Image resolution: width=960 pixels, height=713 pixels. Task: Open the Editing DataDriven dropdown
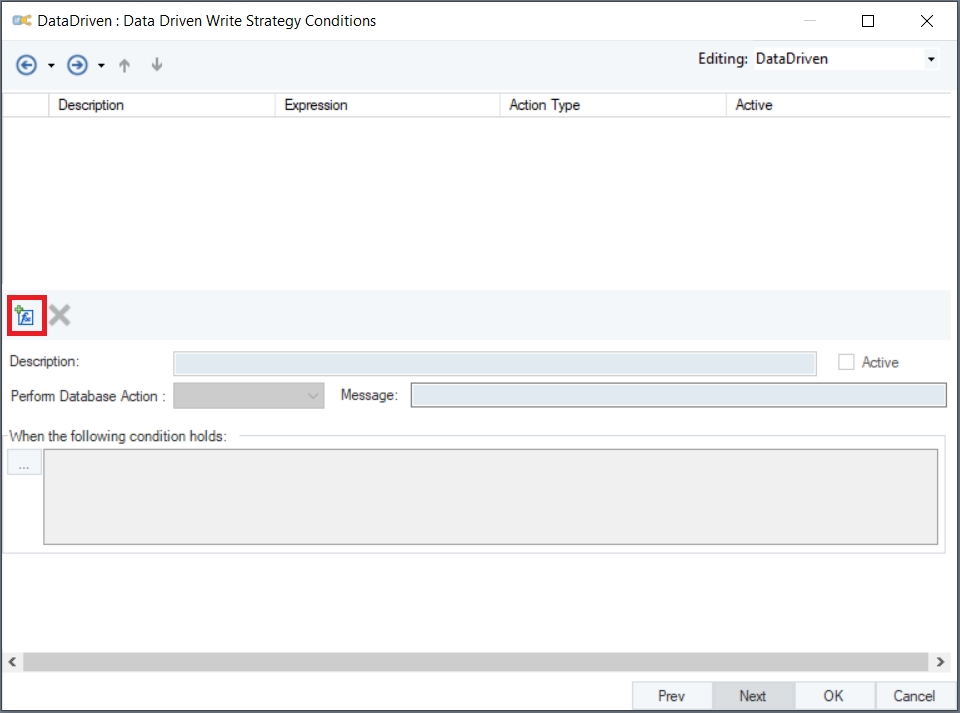[x=931, y=59]
